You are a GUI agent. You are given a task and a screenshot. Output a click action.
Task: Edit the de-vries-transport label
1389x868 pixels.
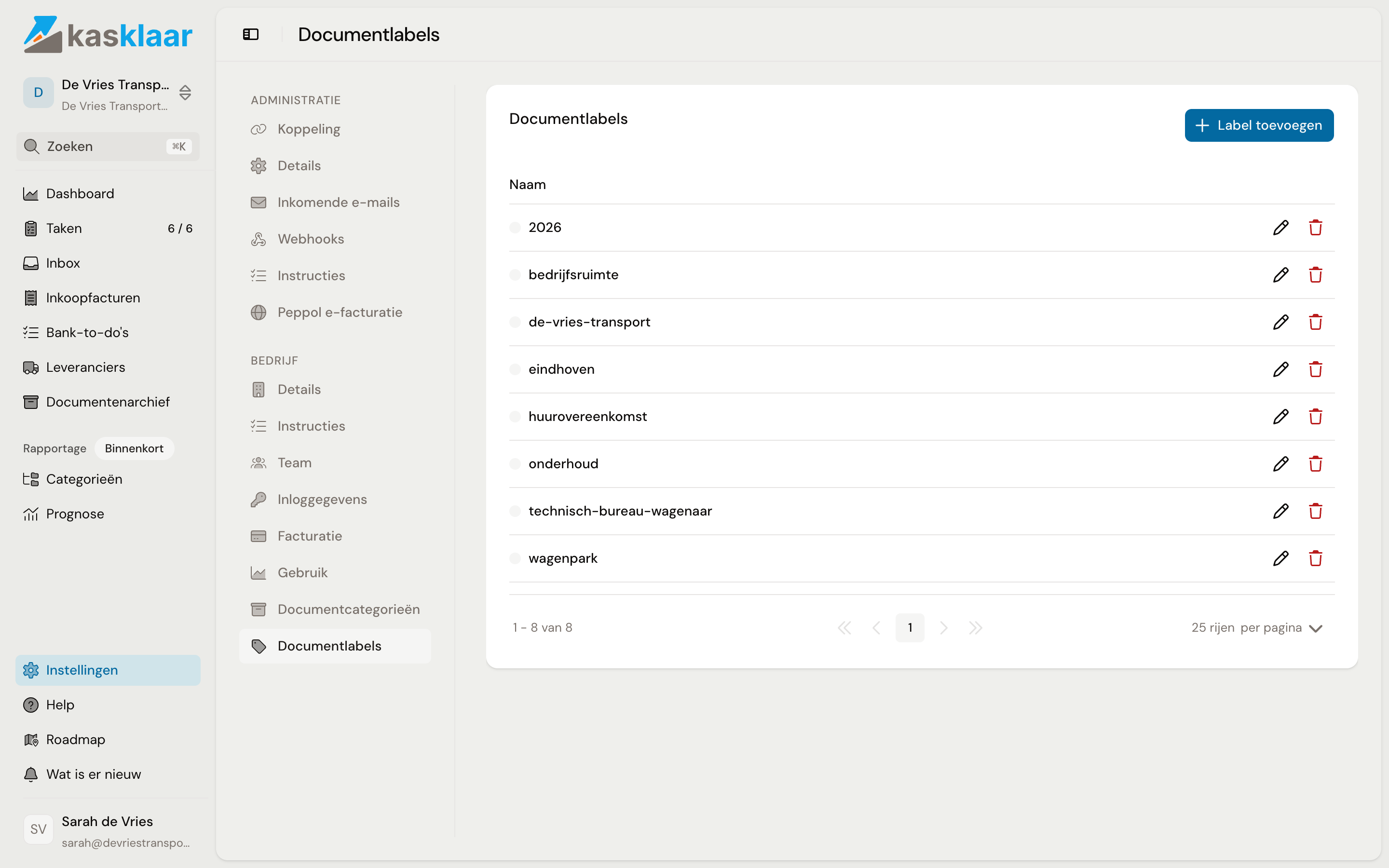[1280, 322]
